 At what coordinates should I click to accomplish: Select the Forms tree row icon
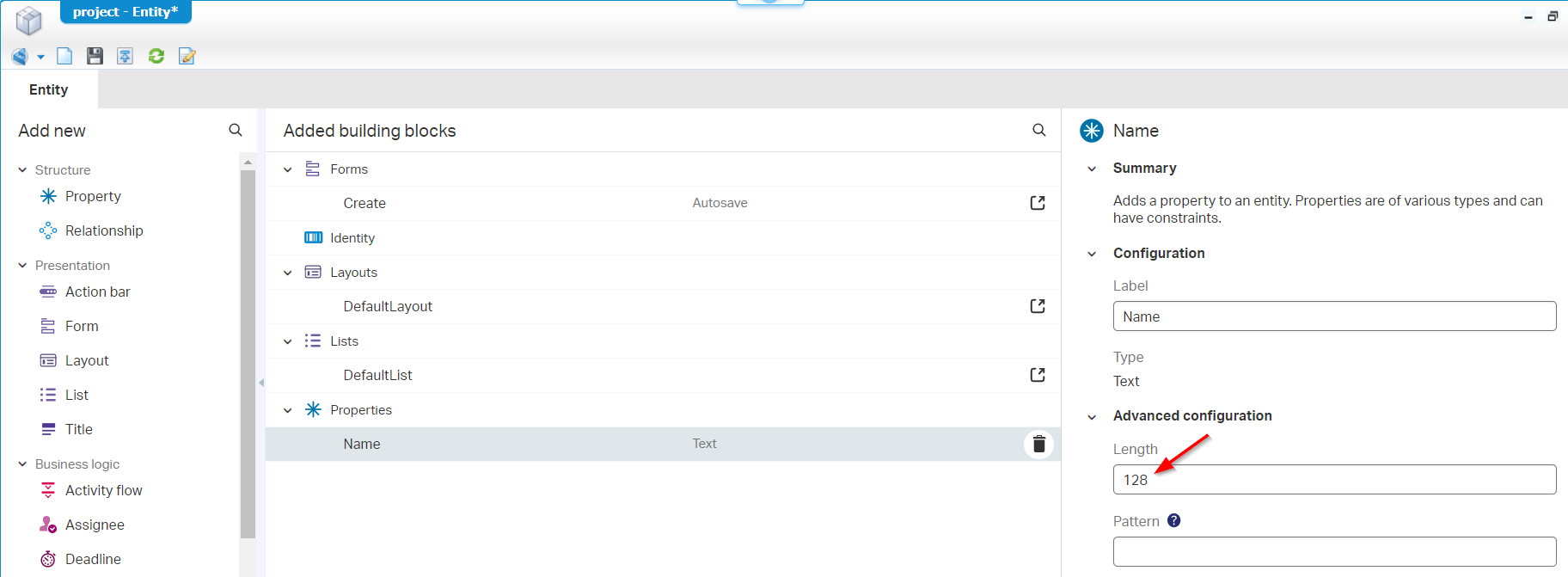click(313, 169)
